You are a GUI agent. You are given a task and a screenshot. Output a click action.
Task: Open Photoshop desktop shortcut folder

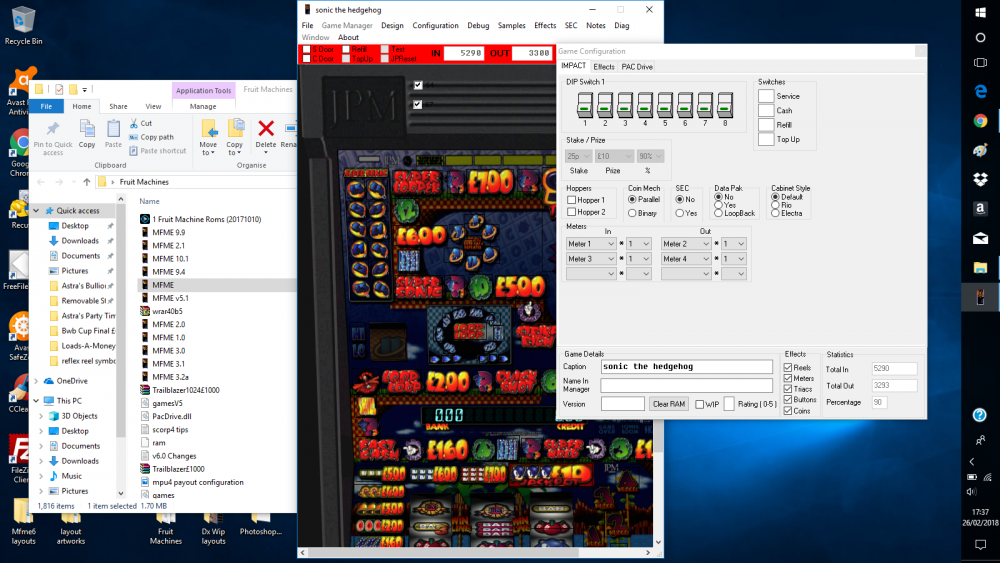(260, 524)
